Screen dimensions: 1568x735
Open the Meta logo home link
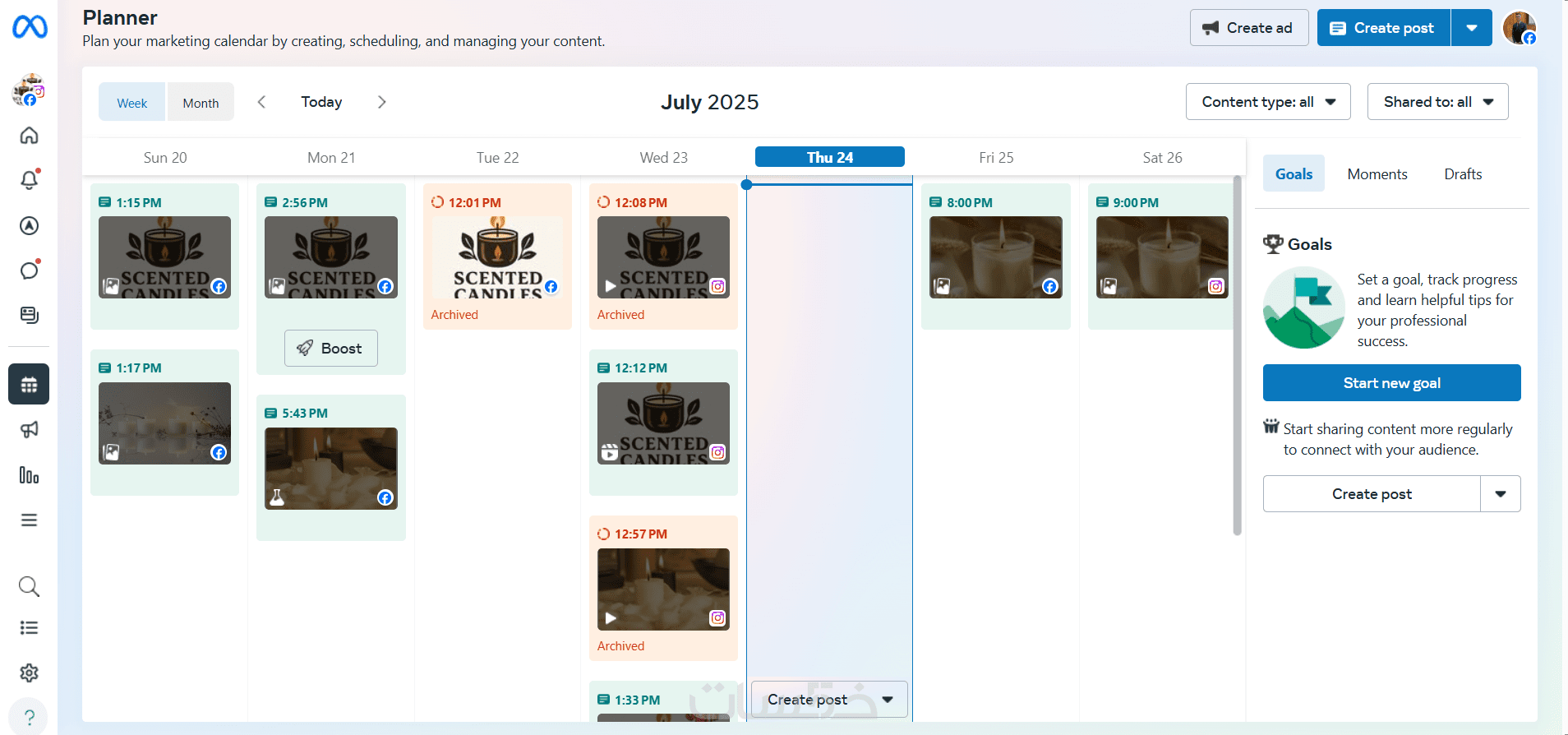30,27
